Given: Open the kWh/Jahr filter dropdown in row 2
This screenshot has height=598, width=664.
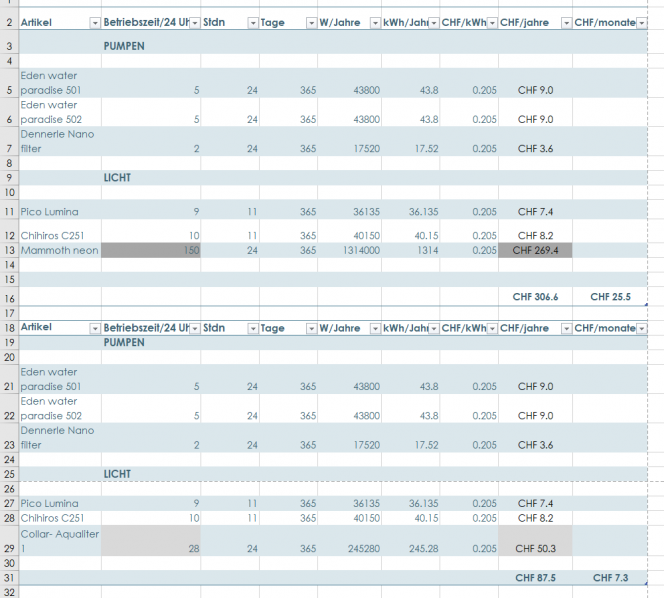Looking at the screenshot, I should [434, 23].
